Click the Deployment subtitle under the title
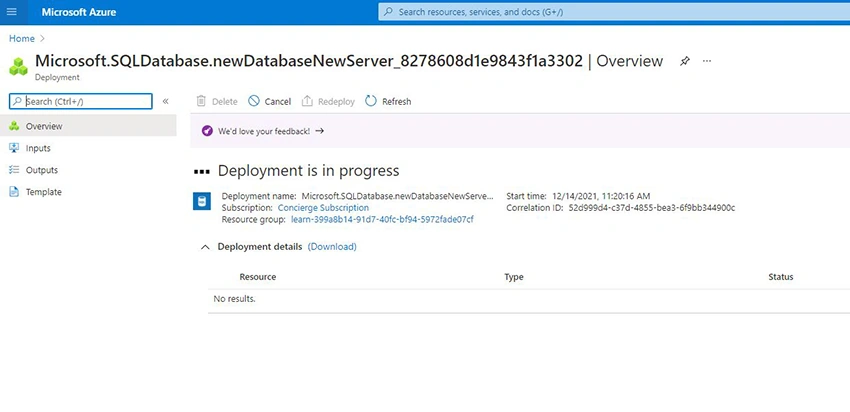The image size is (850, 412). click(x=57, y=78)
